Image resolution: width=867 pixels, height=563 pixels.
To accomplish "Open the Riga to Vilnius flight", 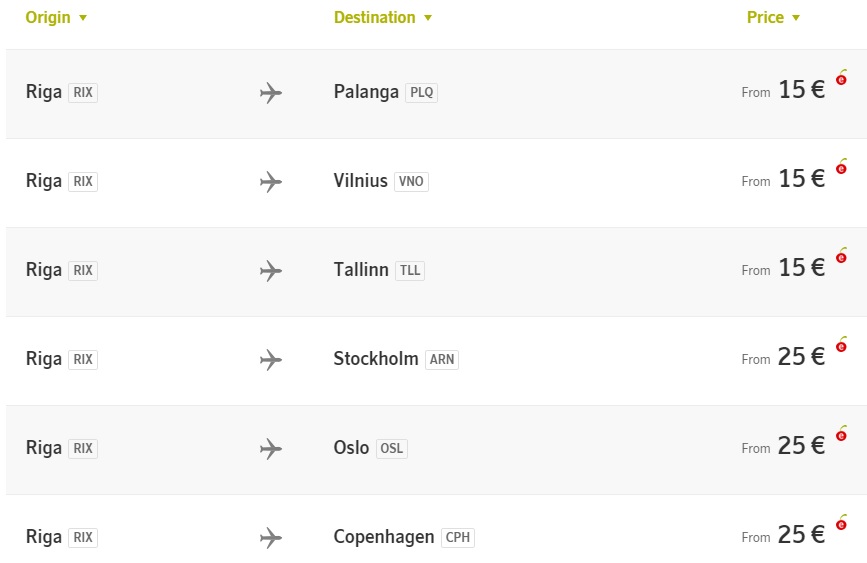I will [436, 183].
